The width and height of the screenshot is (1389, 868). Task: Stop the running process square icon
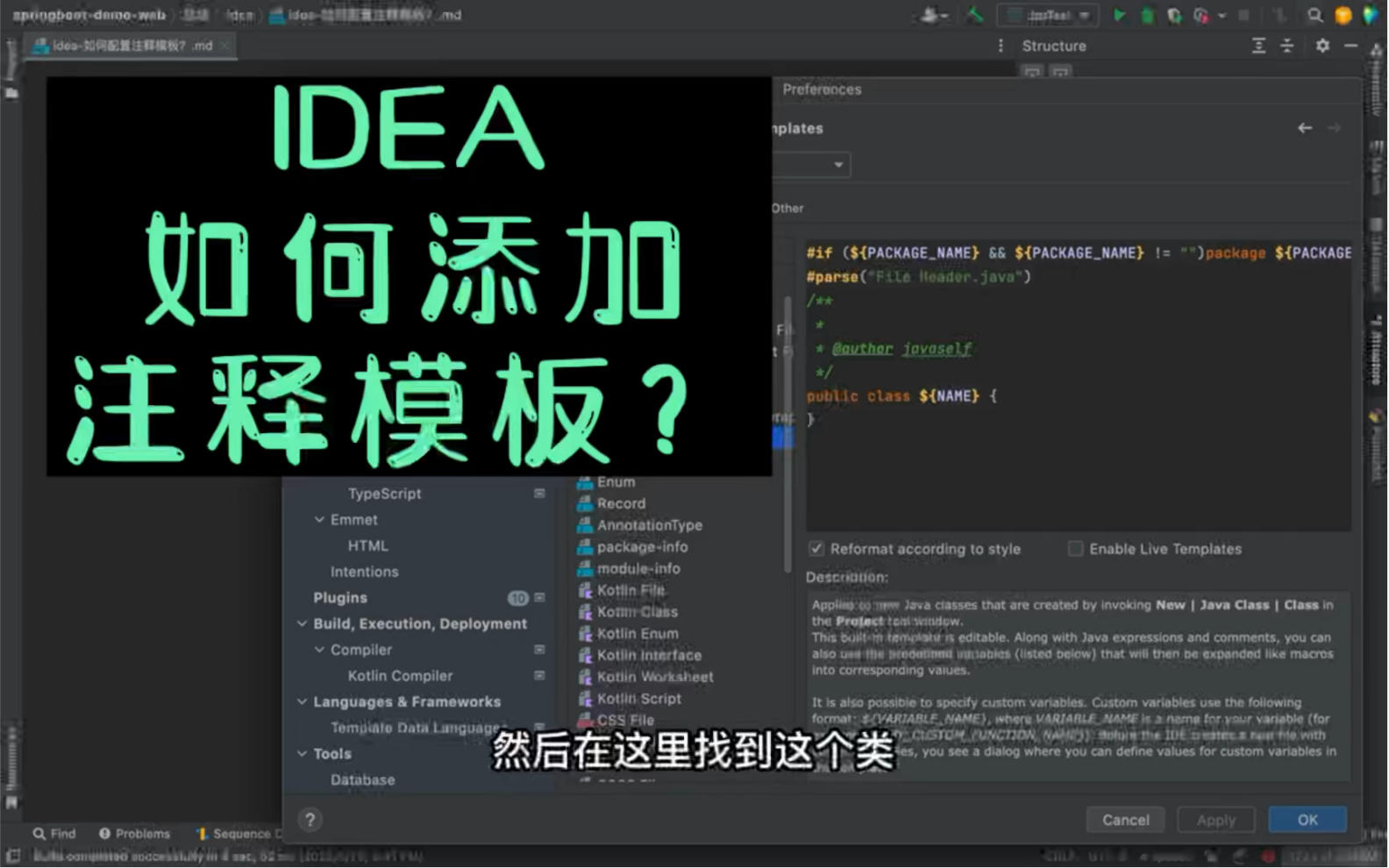coord(1243,15)
